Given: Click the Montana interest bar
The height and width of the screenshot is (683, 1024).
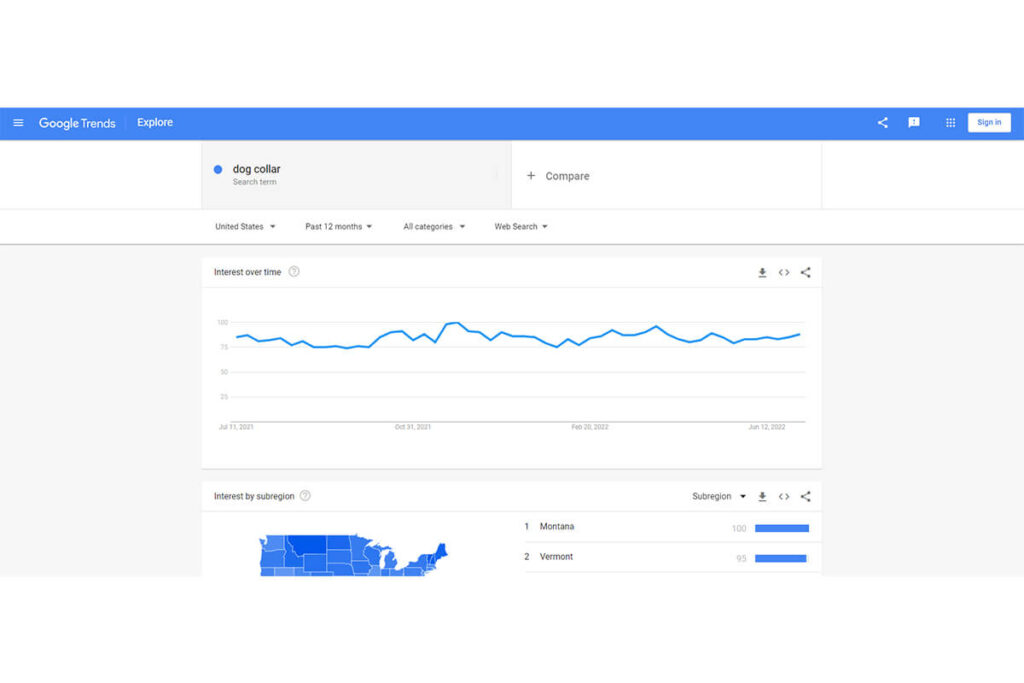Looking at the screenshot, I should (x=782, y=528).
